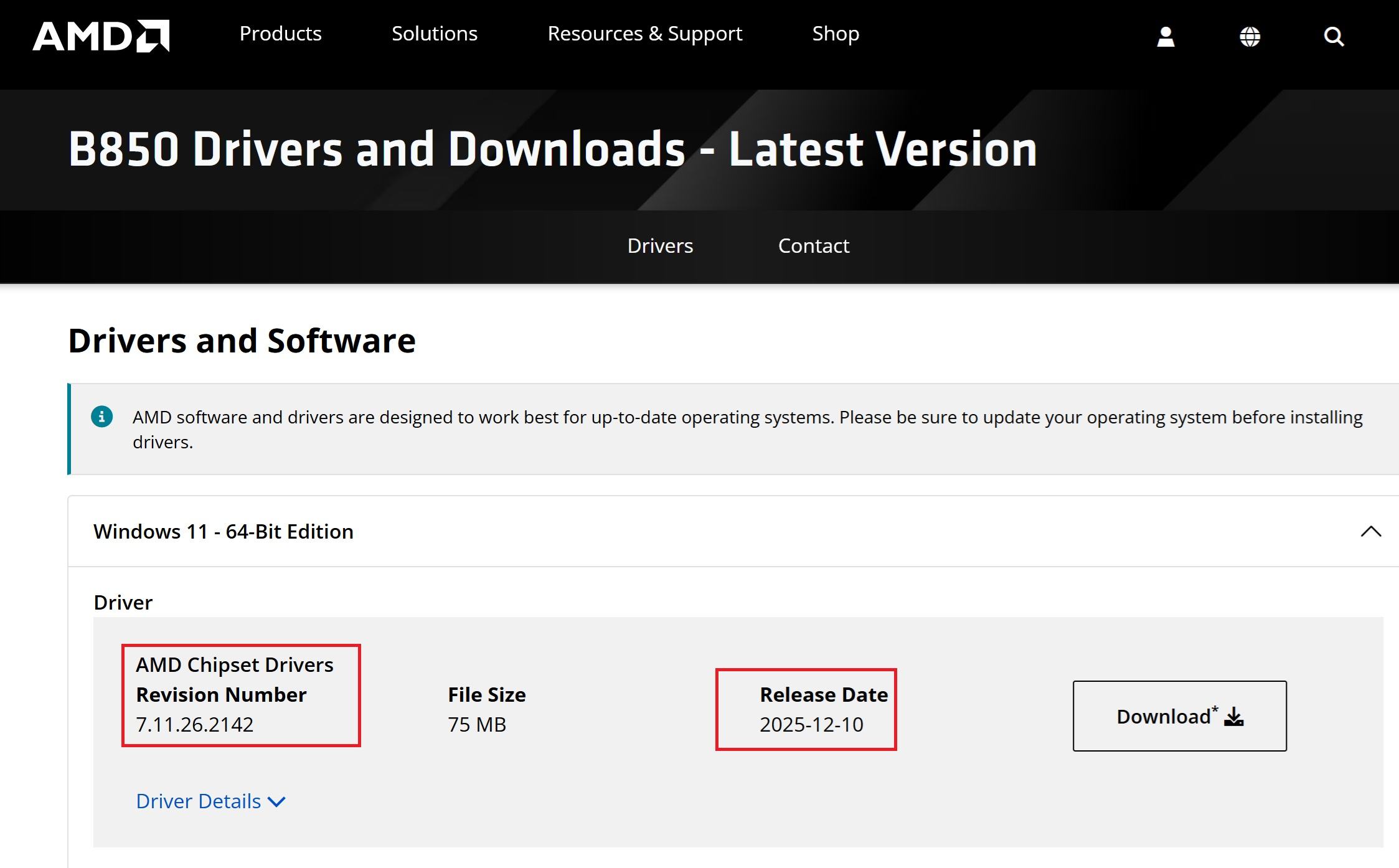Image resolution: width=1399 pixels, height=868 pixels.
Task: Click the Driver Details link text
Action: click(198, 801)
